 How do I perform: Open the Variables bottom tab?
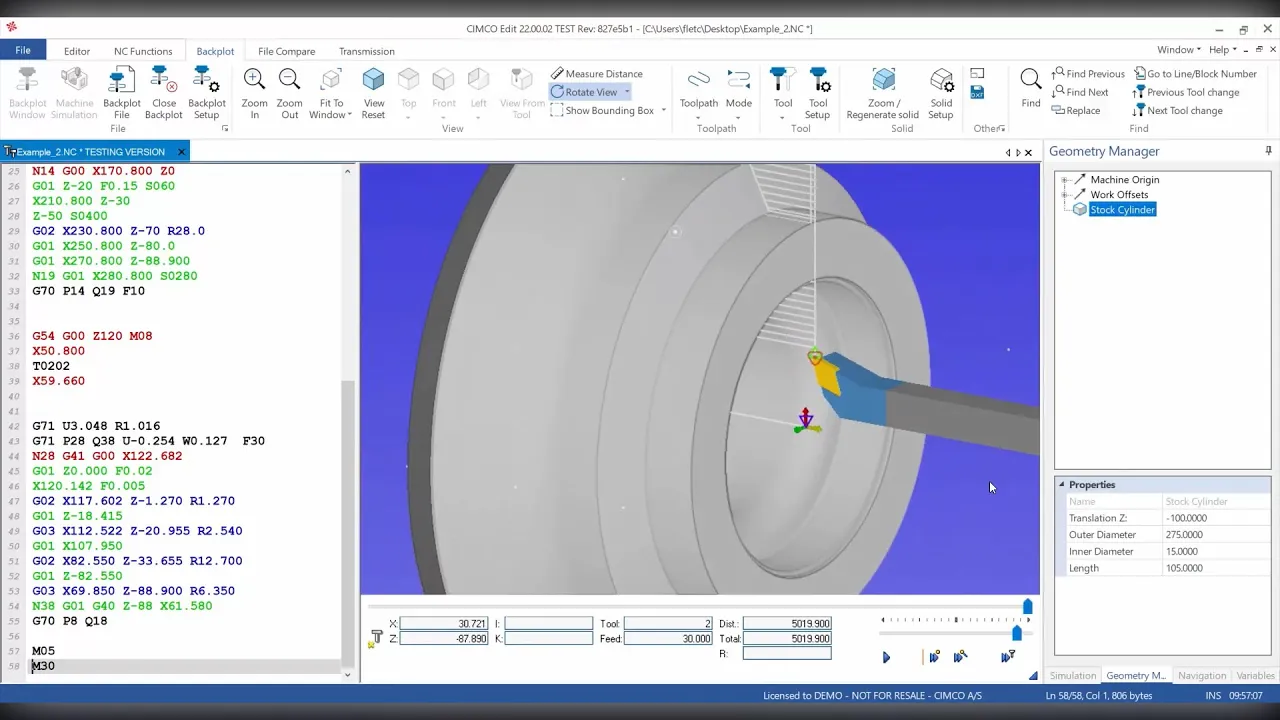point(1255,675)
